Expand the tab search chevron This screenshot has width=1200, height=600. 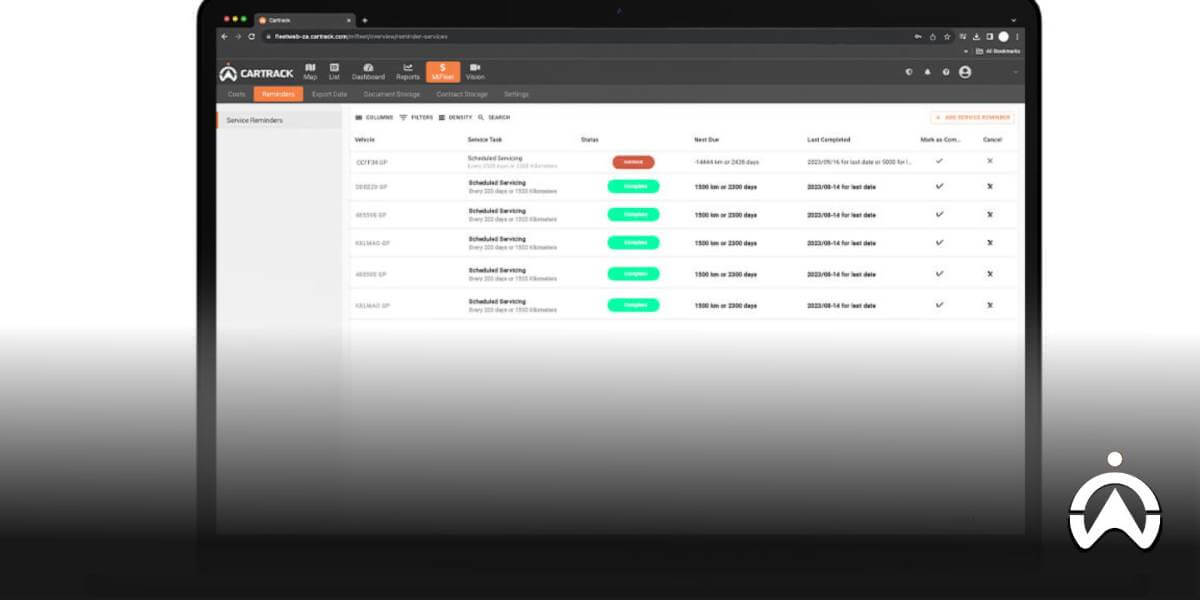(1014, 20)
